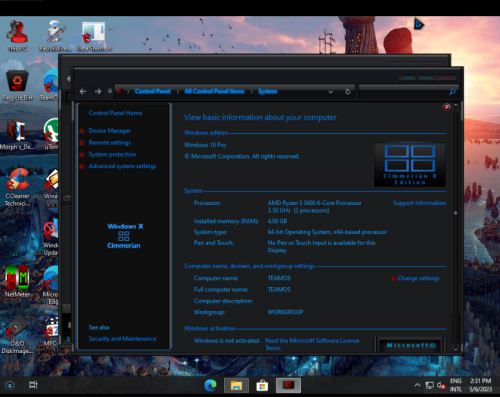This screenshot has width=500, height=397.
Task: Open the Vista Shortcut desktop icon
Action: click(x=94, y=37)
